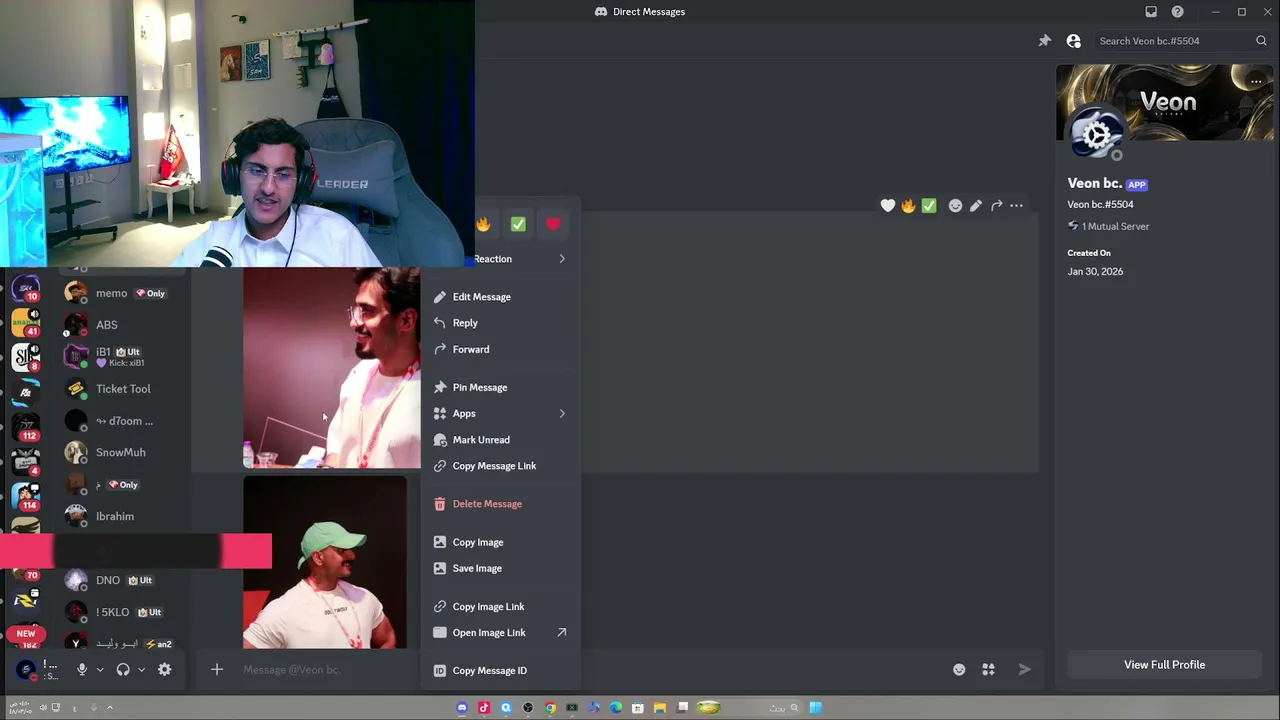
Task: Open the SnowMuh direct message
Action: tap(125, 453)
